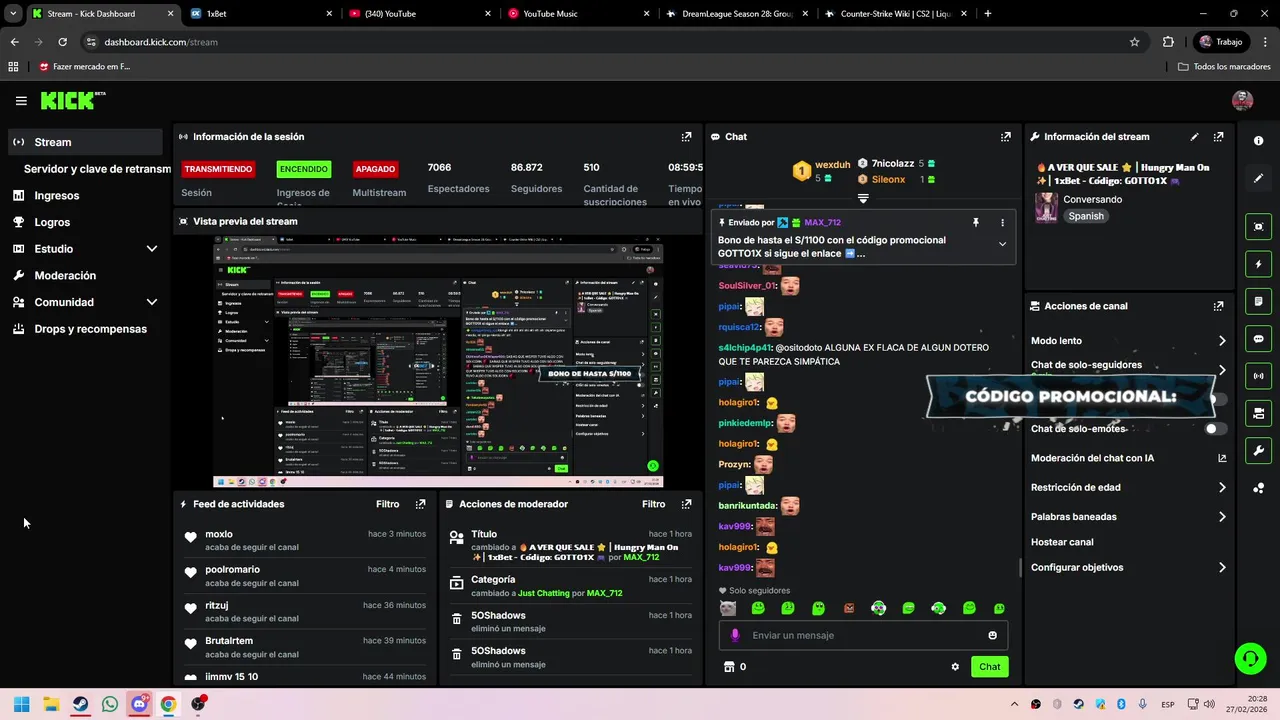Click the chat bubble icon in right sidebar

[1258, 339]
